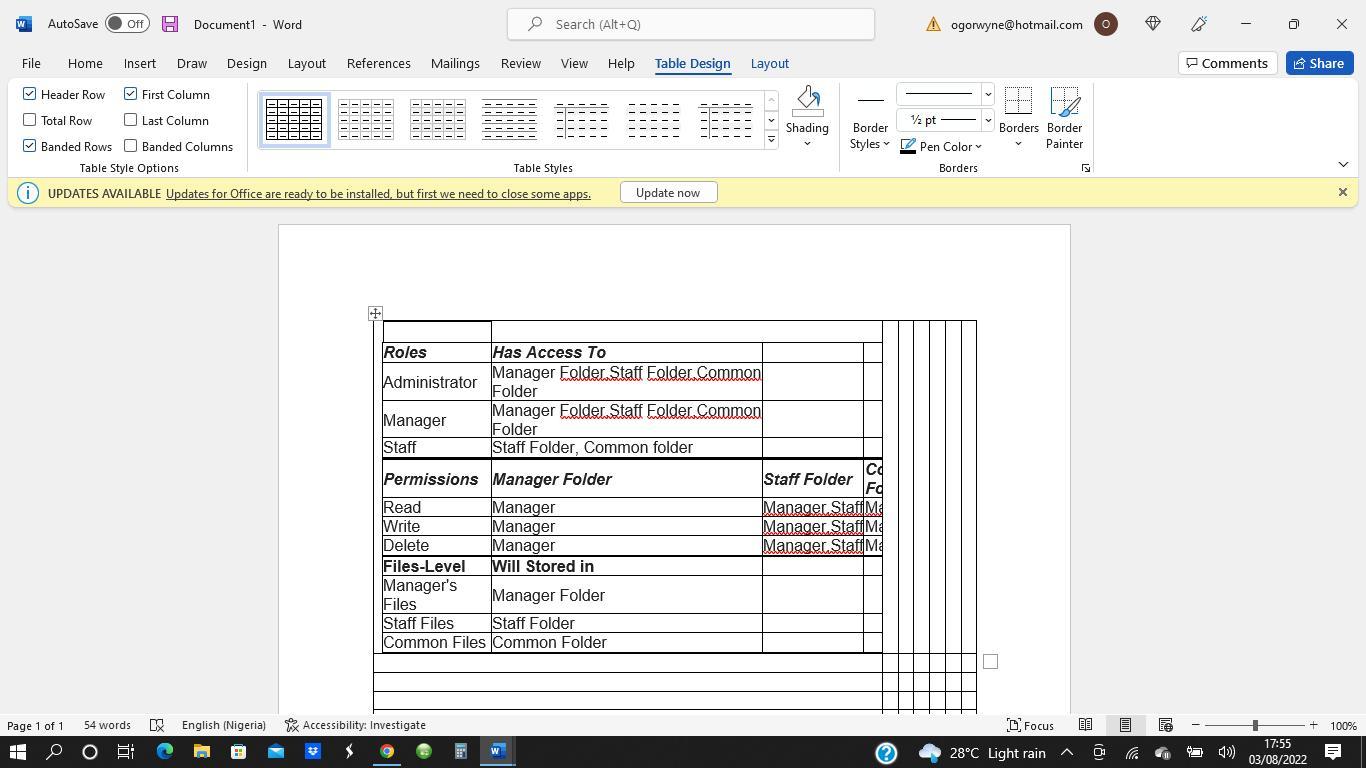Uncheck the Header Row checkbox
Screen dimensions: 1366x768
click(x=30, y=94)
